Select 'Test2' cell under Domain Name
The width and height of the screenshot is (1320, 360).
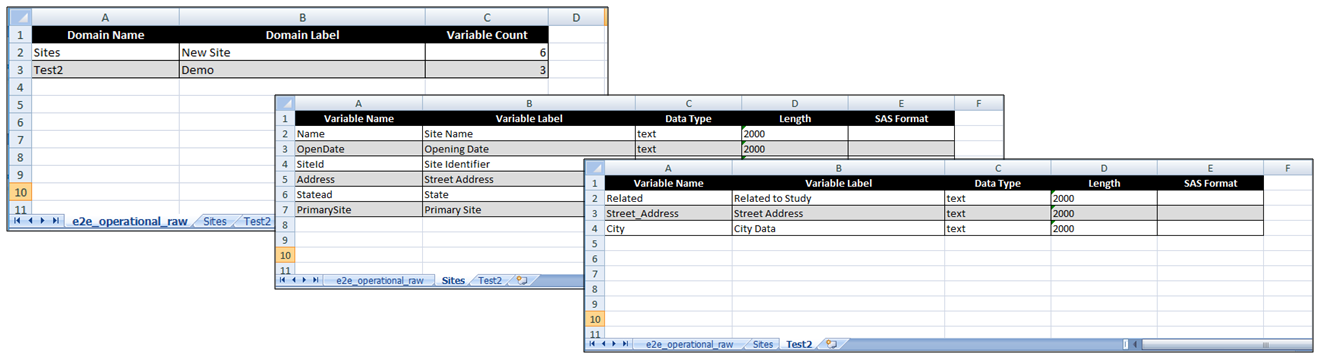(x=105, y=70)
